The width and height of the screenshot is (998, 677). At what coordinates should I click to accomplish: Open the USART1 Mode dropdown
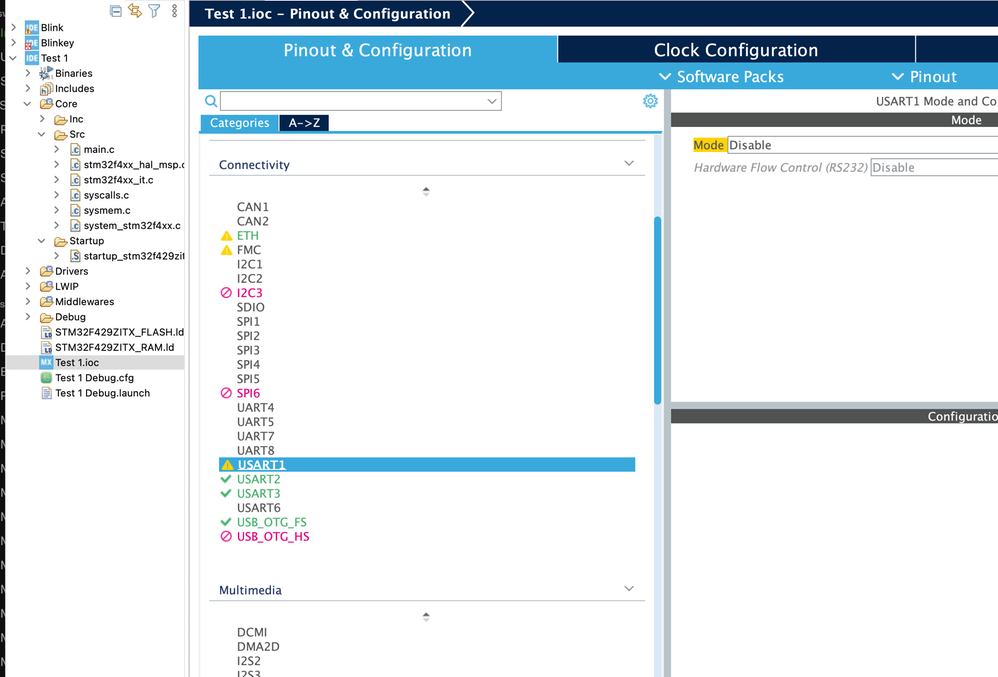point(862,145)
